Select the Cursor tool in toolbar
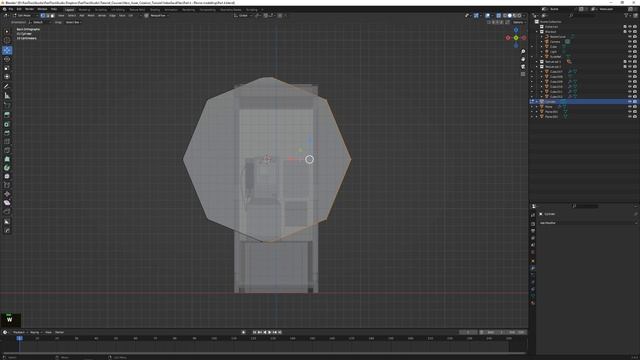The image size is (640, 360). 7,41
